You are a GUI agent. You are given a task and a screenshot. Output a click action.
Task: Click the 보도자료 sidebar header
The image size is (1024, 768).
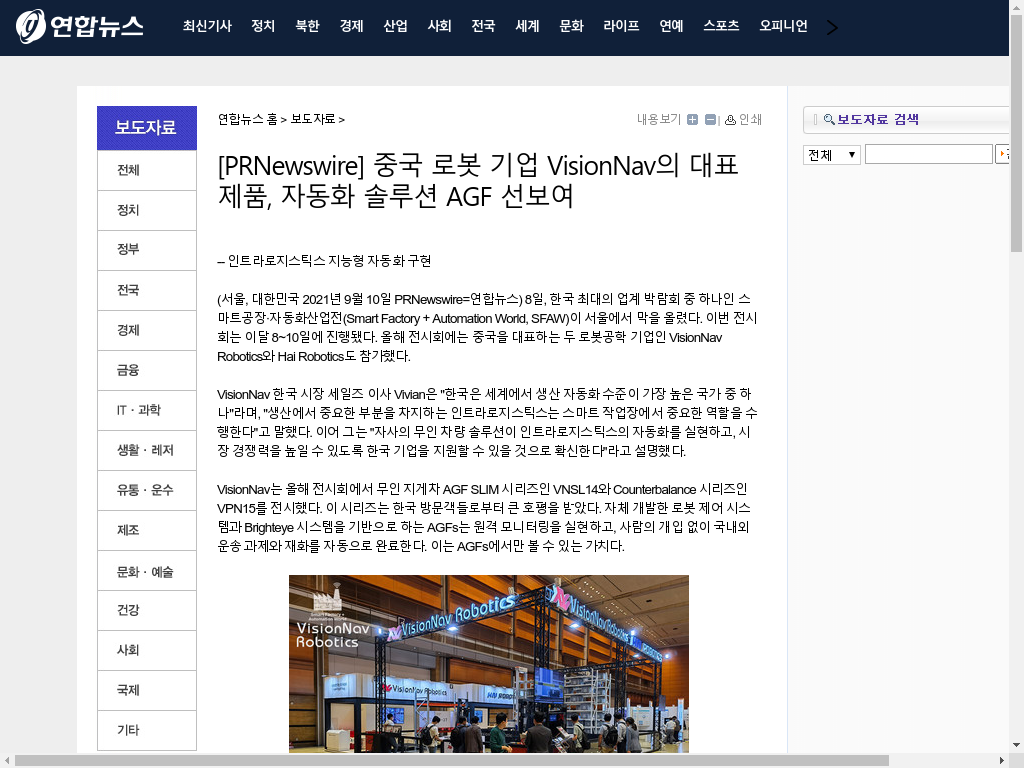147,128
